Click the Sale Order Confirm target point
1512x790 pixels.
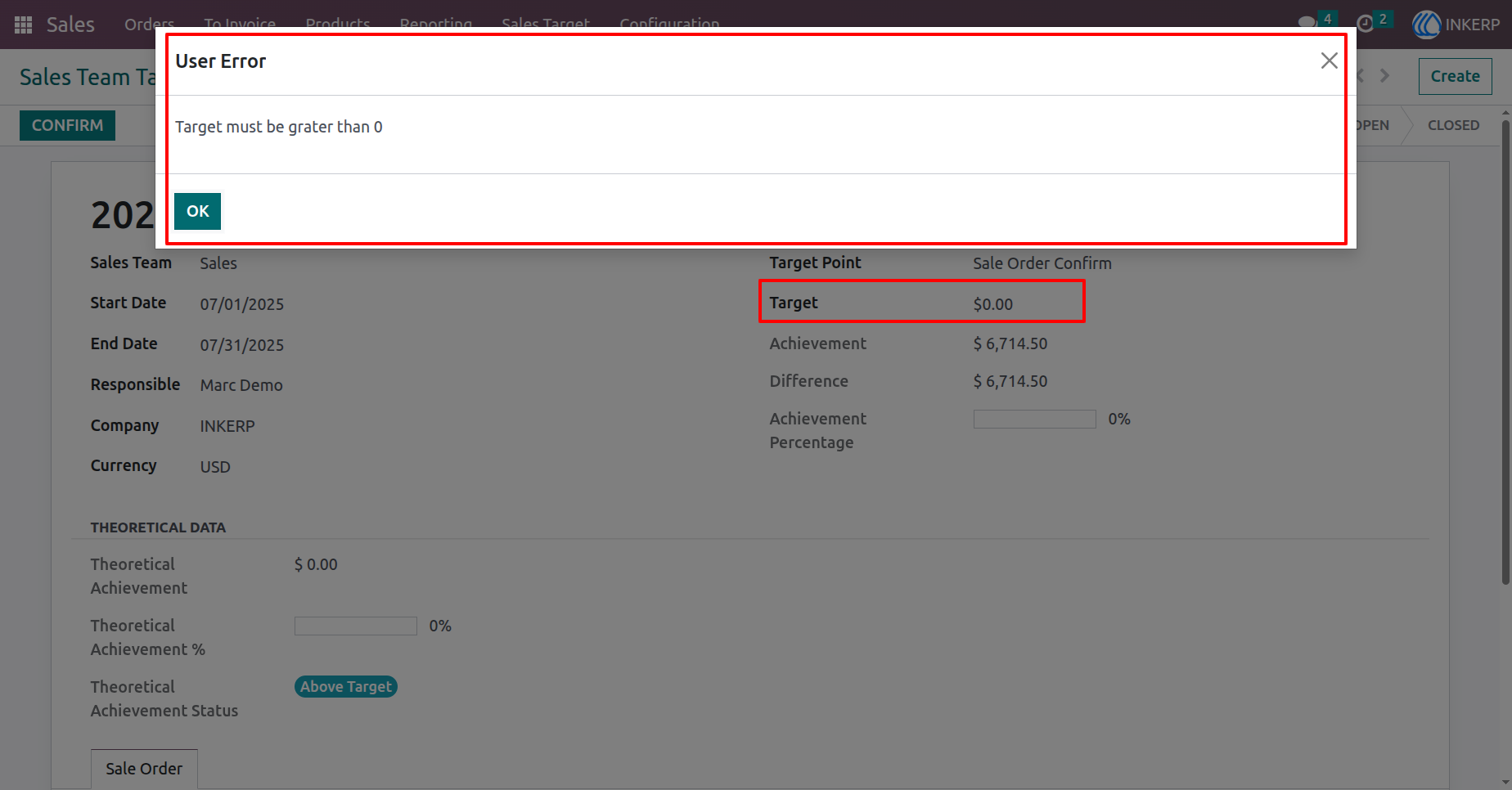tap(1042, 263)
